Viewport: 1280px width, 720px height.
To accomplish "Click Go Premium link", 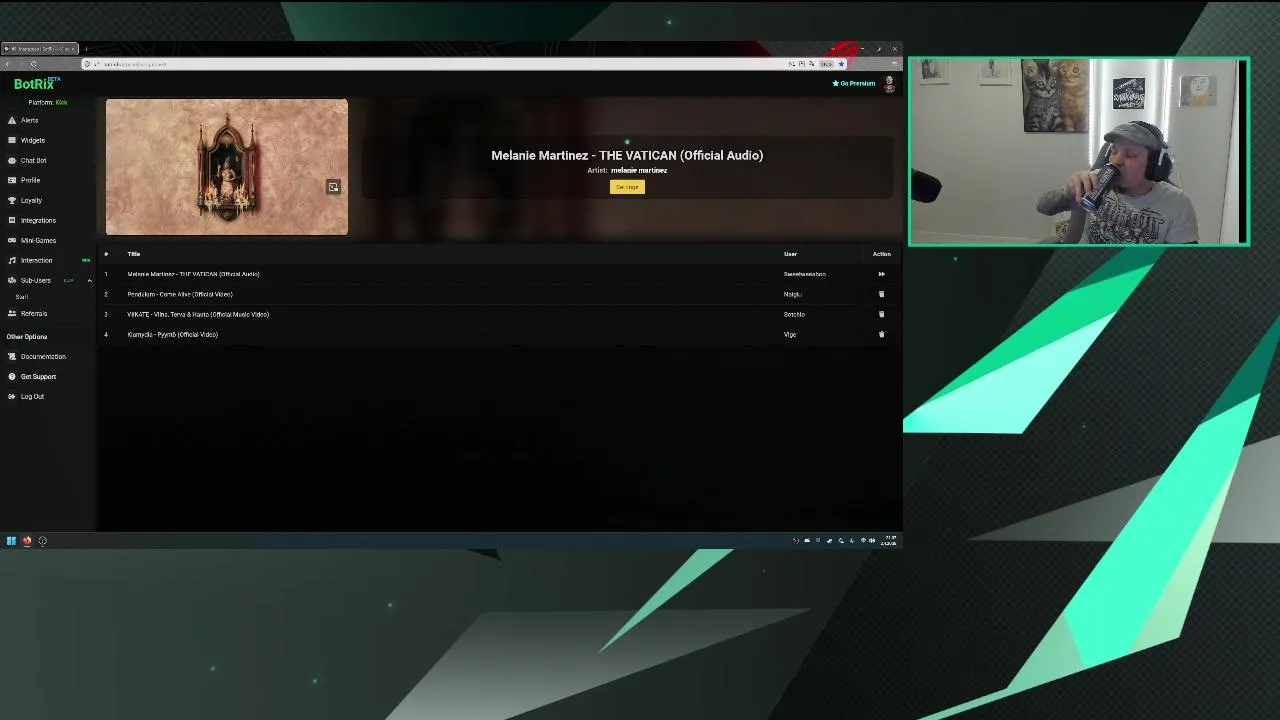I will pos(854,83).
